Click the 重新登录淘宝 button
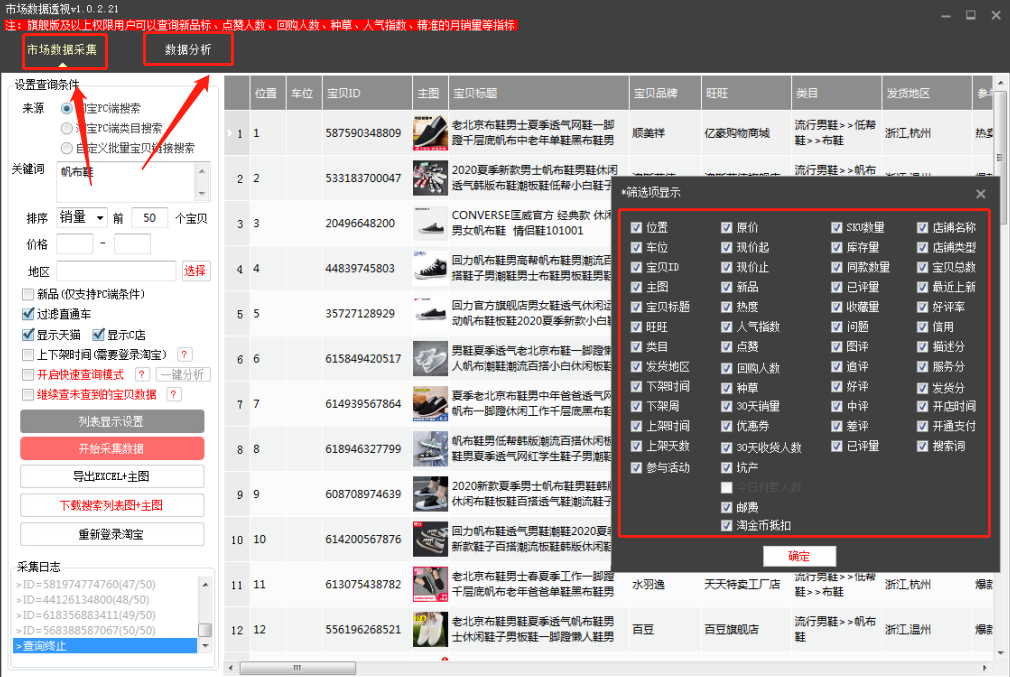1010x677 pixels. click(110, 534)
